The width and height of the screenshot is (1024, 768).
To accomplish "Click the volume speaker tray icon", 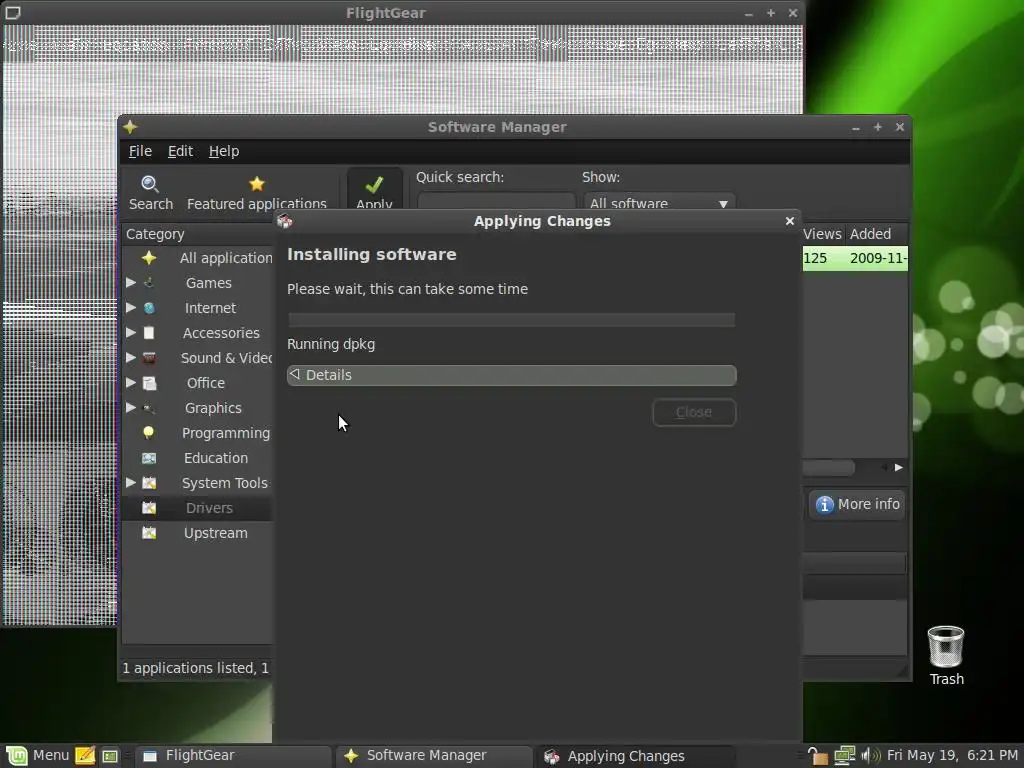I will pos(871,756).
